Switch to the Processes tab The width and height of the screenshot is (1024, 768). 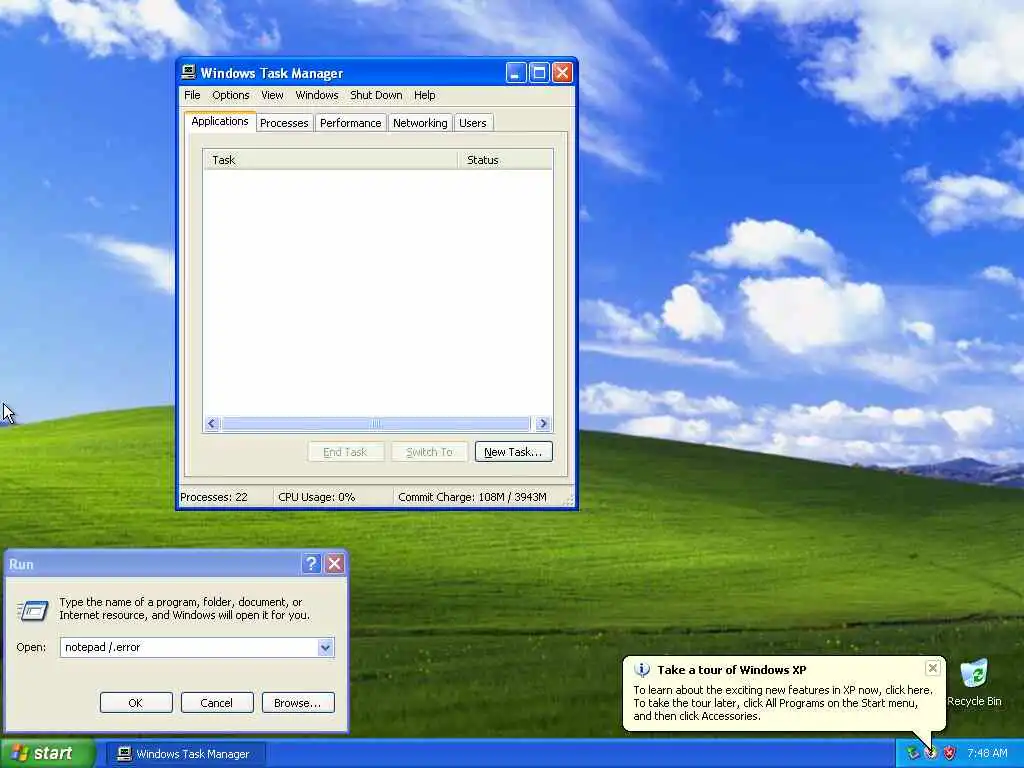[x=284, y=123]
